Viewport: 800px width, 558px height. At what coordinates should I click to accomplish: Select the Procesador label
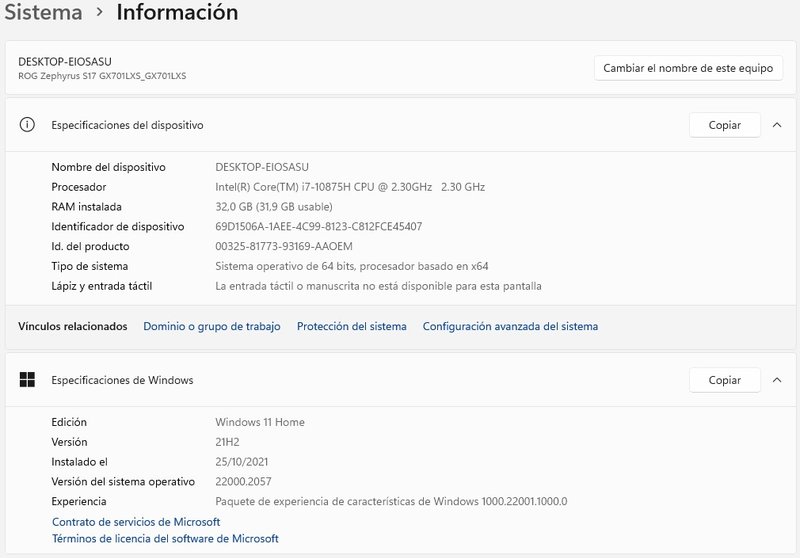[x=79, y=187]
